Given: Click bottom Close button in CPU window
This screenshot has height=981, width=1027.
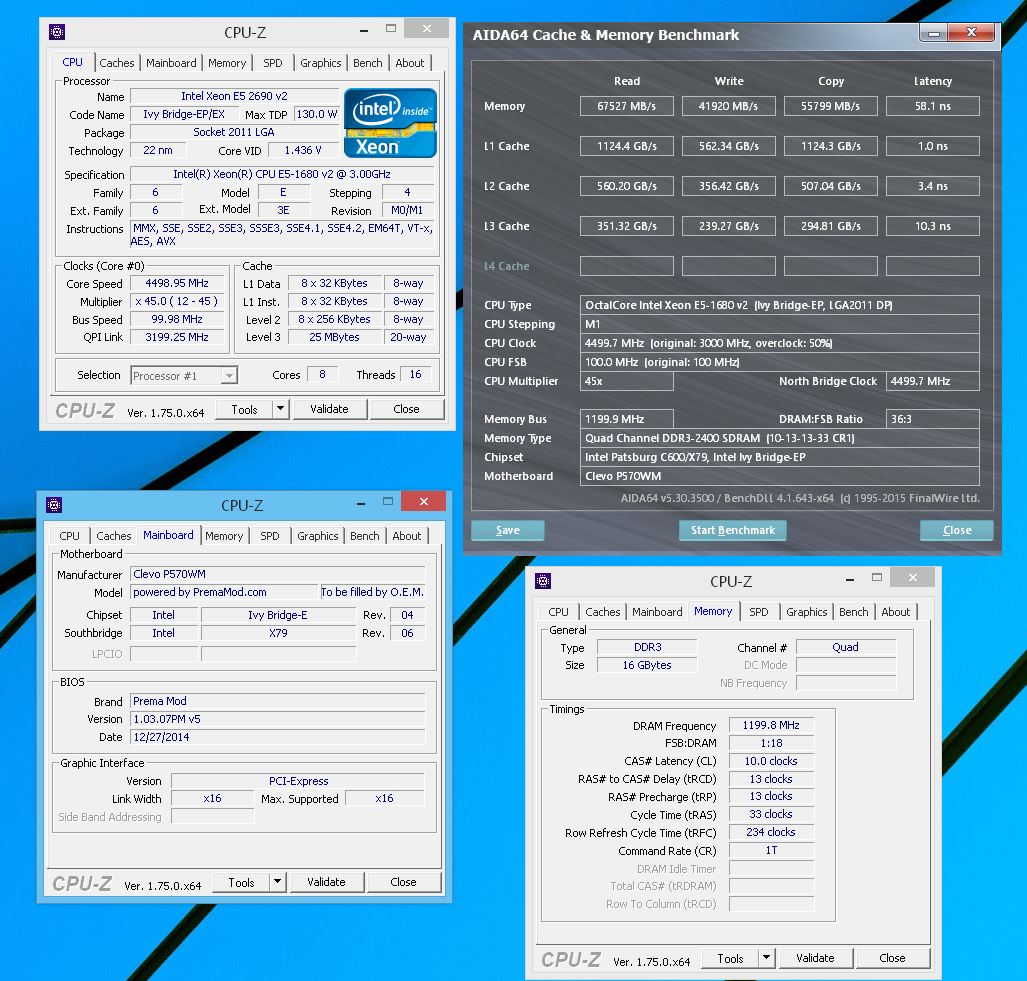Looking at the screenshot, I should [x=406, y=409].
